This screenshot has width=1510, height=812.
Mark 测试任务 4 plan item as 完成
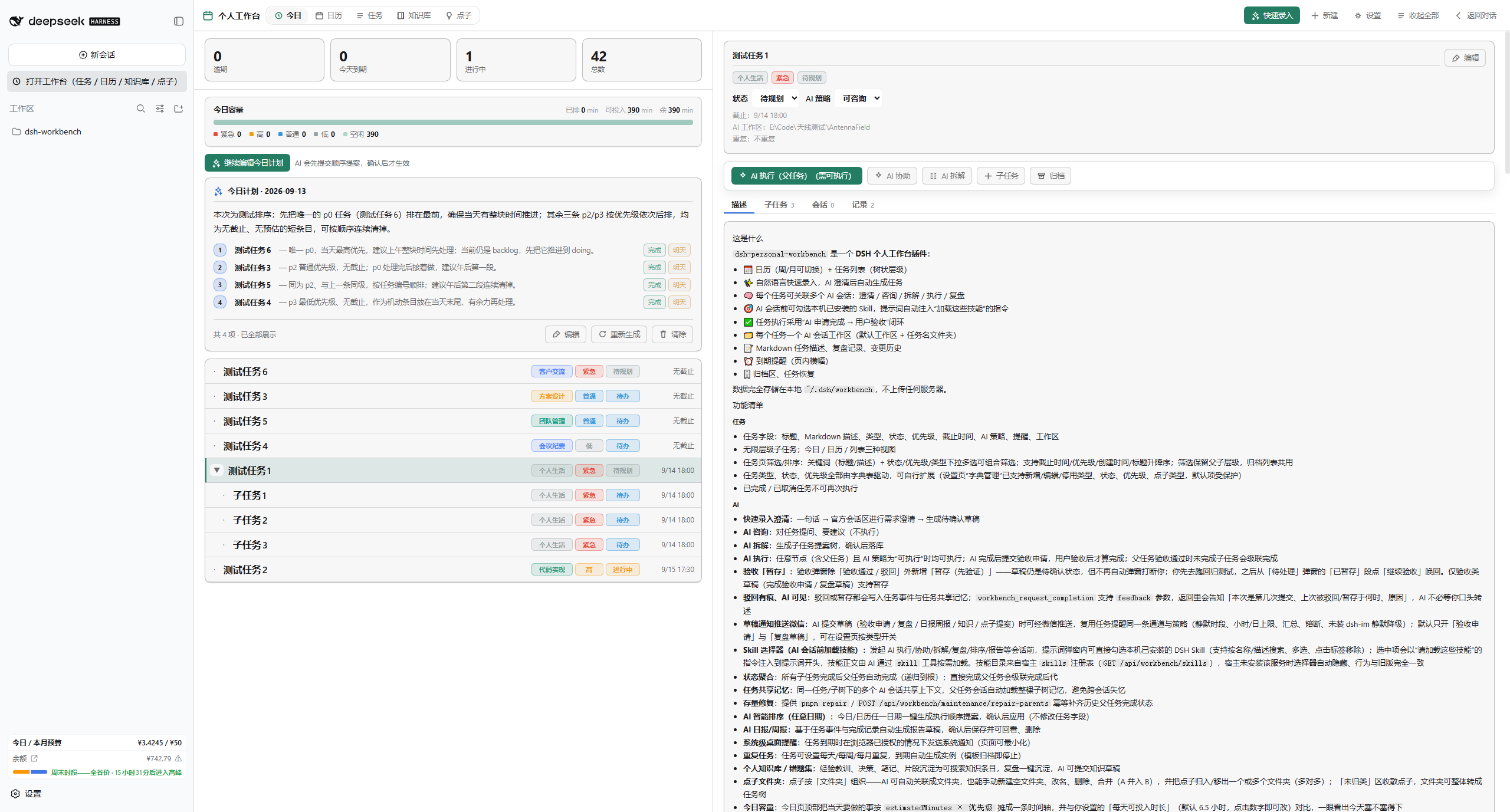655,302
